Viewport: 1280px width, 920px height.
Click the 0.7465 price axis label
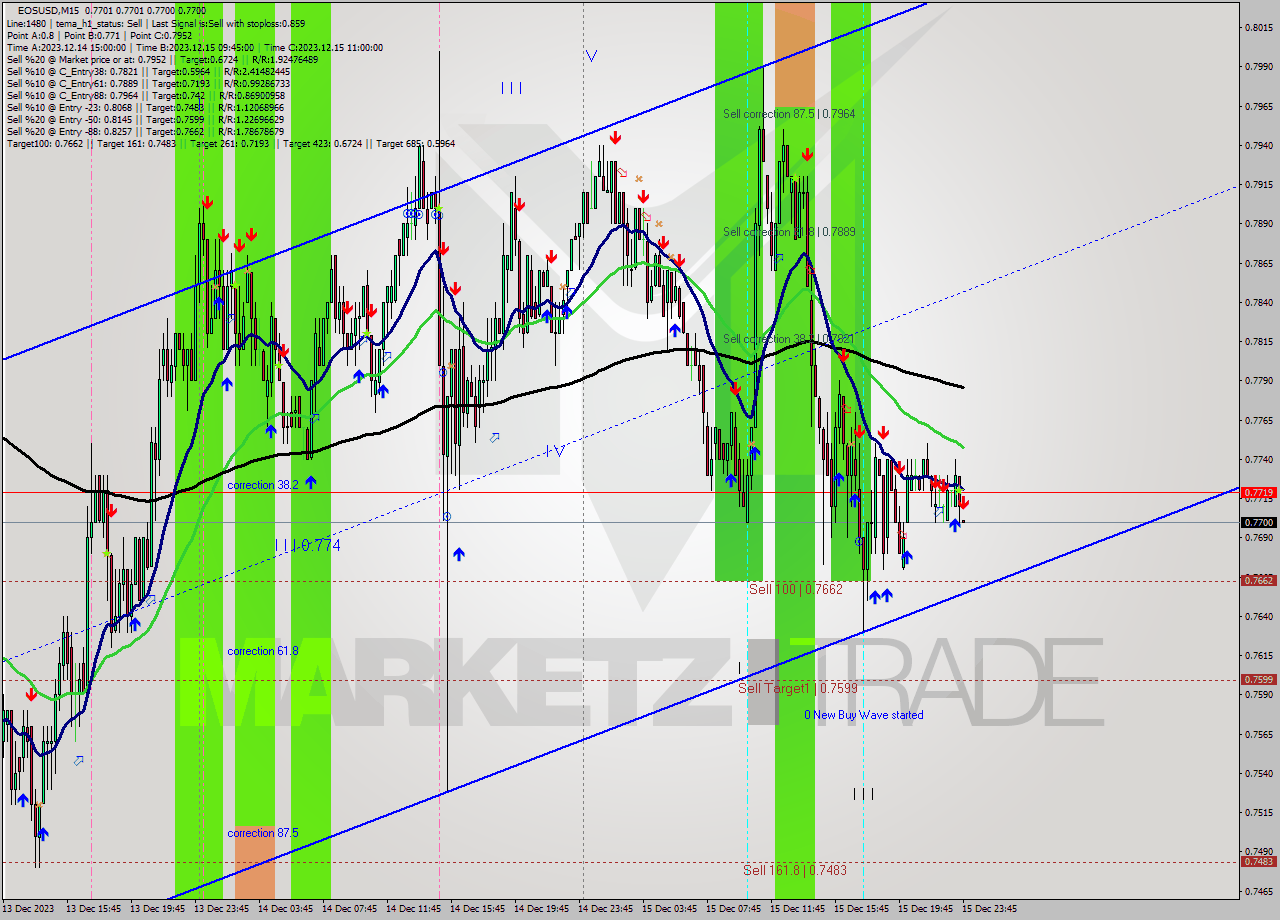point(1259,891)
